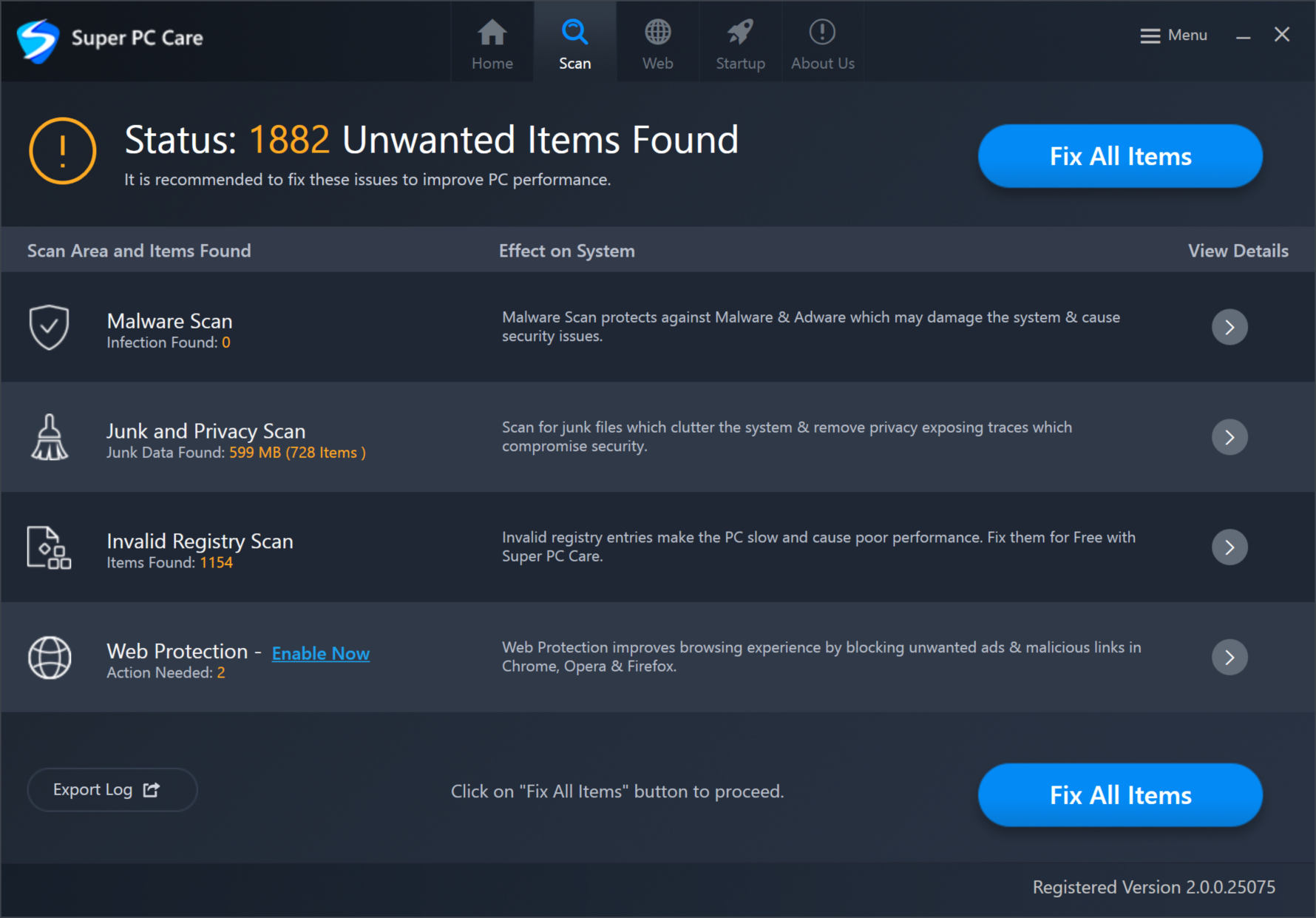
Task: Select the Scan magnifier tab
Action: click(575, 43)
